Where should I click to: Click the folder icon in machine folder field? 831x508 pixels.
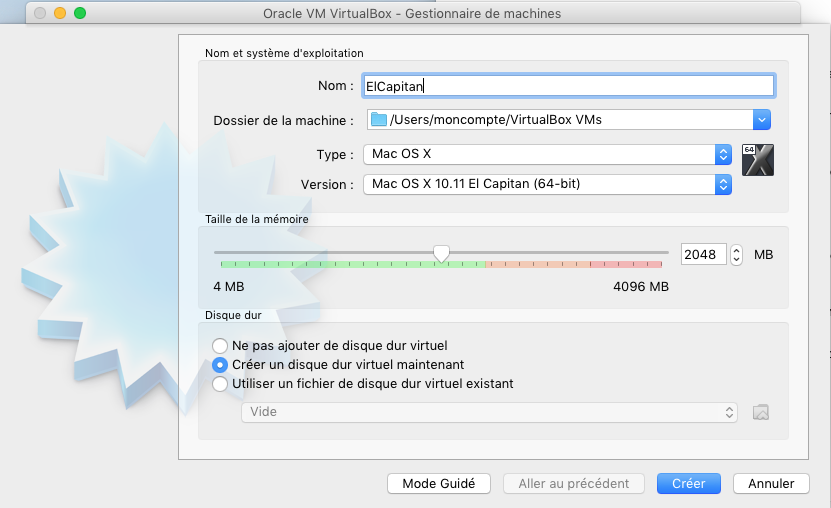pos(378,119)
